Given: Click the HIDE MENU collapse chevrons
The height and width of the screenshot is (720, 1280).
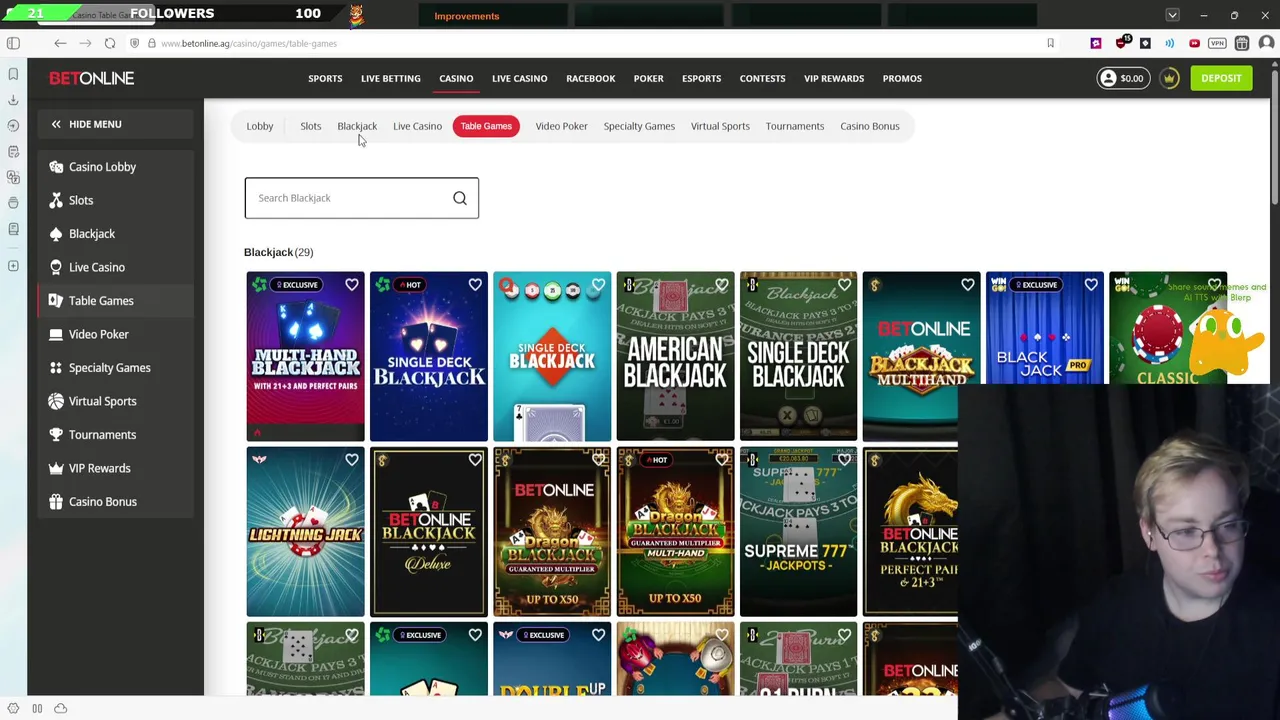Looking at the screenshot, I should pos(56,124).
